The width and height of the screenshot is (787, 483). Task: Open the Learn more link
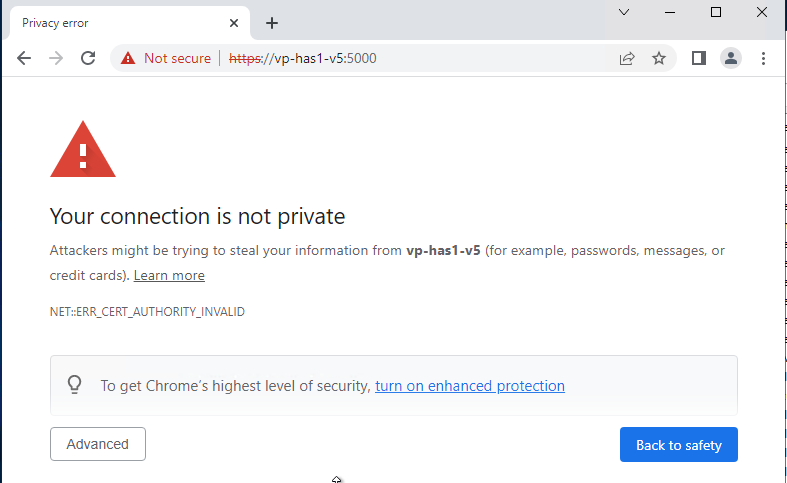point(169,275)
